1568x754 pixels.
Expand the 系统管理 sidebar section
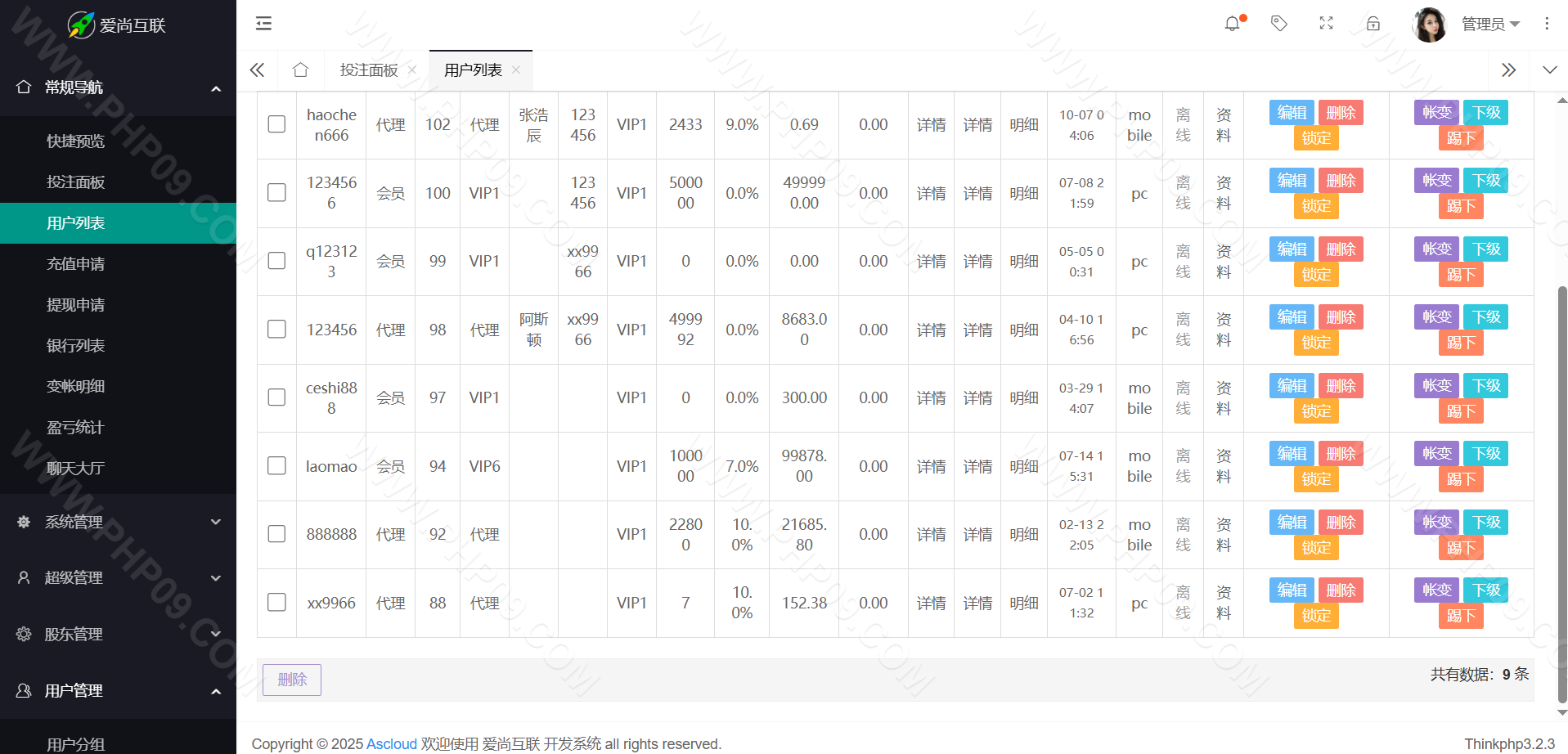[x=118, y=522]
